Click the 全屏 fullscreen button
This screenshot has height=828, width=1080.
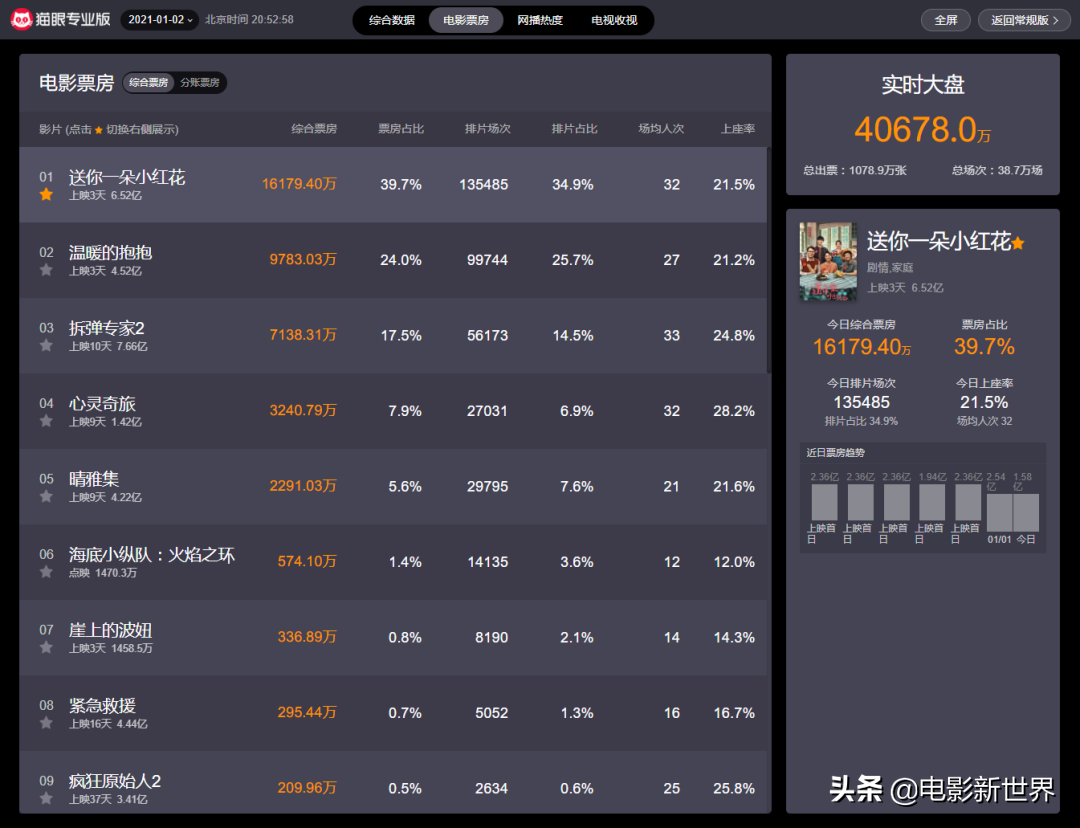click(945, 20)
